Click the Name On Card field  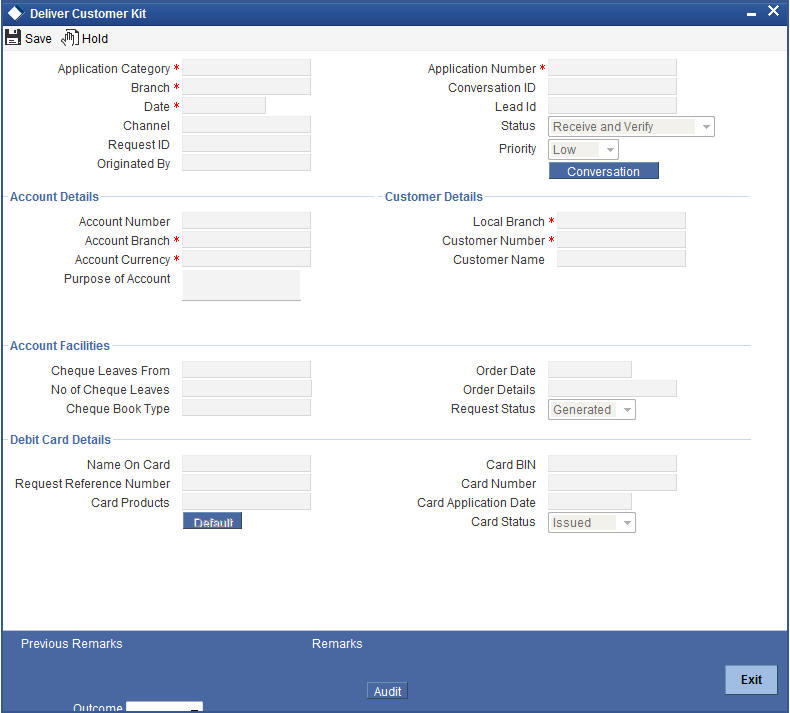(246, 464)
